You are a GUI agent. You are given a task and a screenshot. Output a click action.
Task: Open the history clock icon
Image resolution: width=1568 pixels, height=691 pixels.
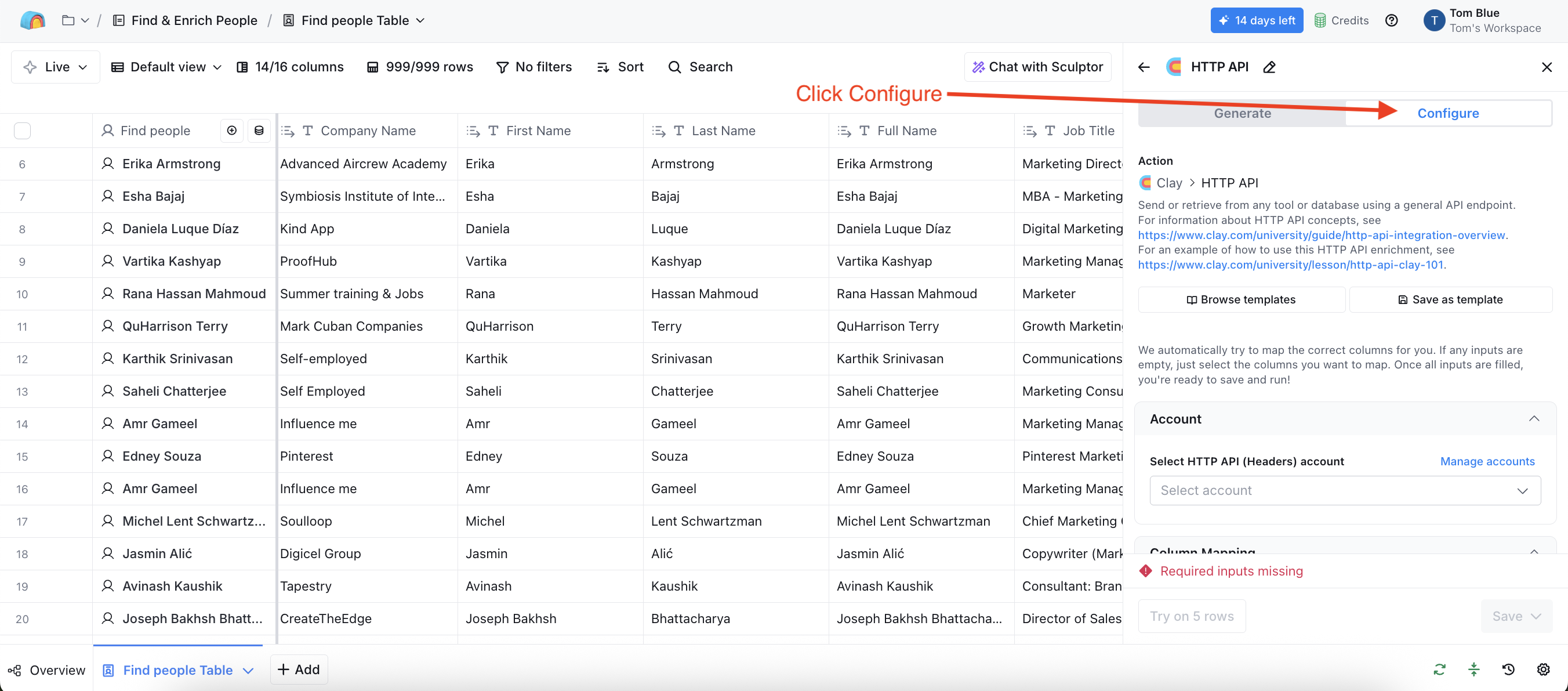(1508, 669)
